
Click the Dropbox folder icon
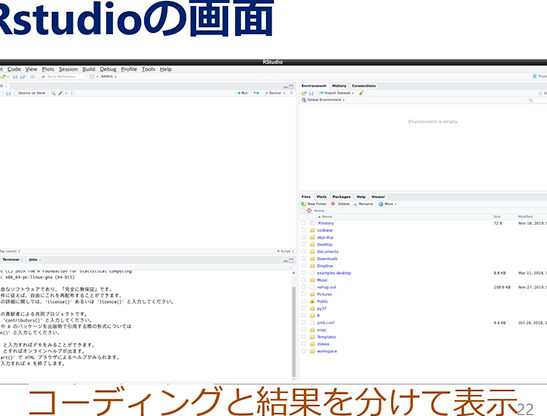click(313, 266)
